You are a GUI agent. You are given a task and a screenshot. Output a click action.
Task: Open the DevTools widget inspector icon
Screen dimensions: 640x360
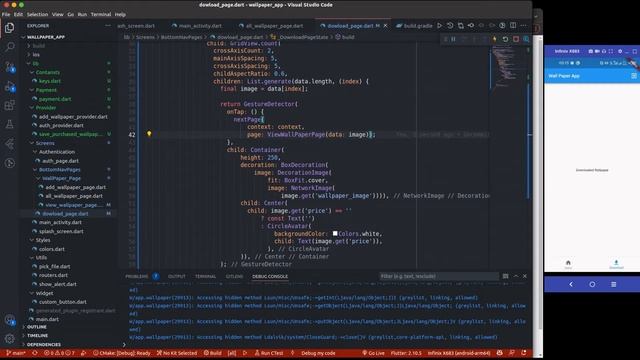tap(526, 39)
